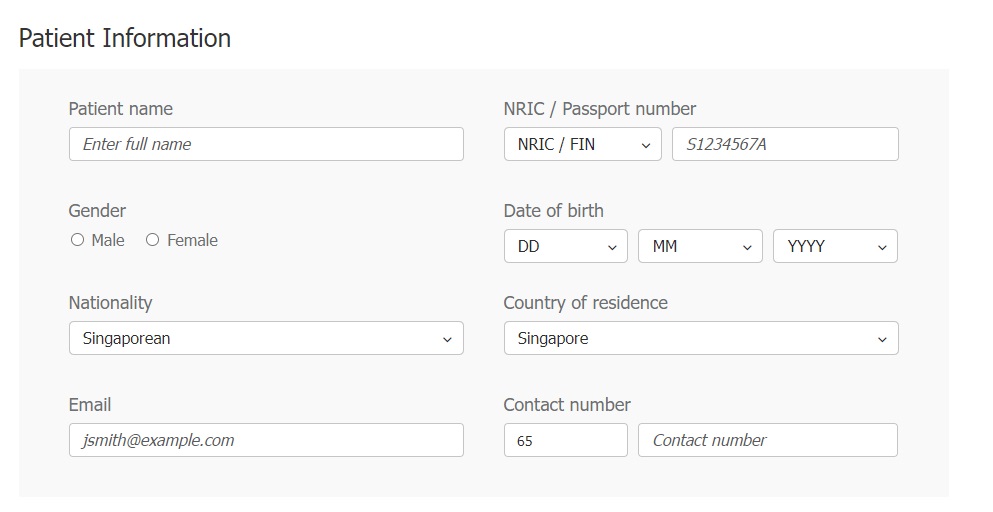Click the Email field with jsmith@example.com placeholder

[x=266, y=440]
